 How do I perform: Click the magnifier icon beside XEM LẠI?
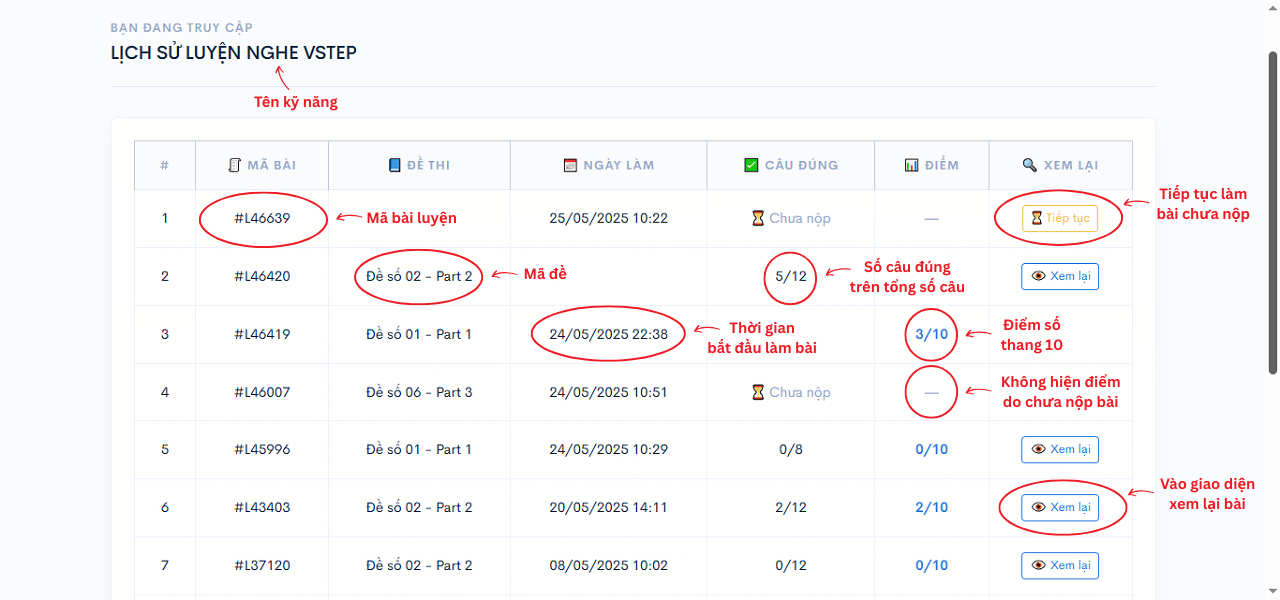(x=1030, y=165)
